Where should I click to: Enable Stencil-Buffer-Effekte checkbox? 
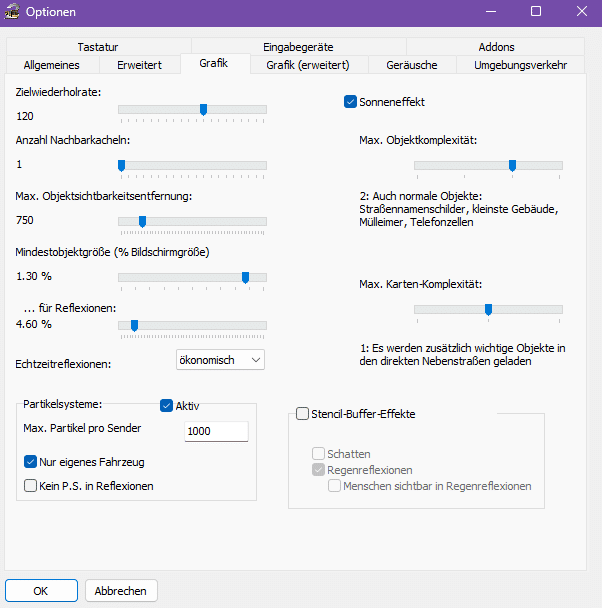(x=303, y=413)
